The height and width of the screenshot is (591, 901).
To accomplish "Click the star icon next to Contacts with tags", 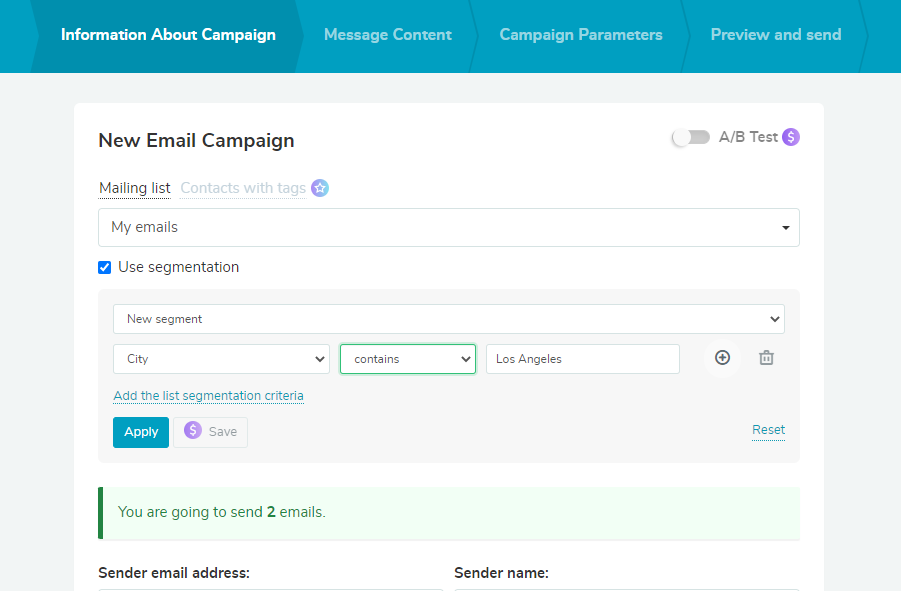I will click(319, 187).
